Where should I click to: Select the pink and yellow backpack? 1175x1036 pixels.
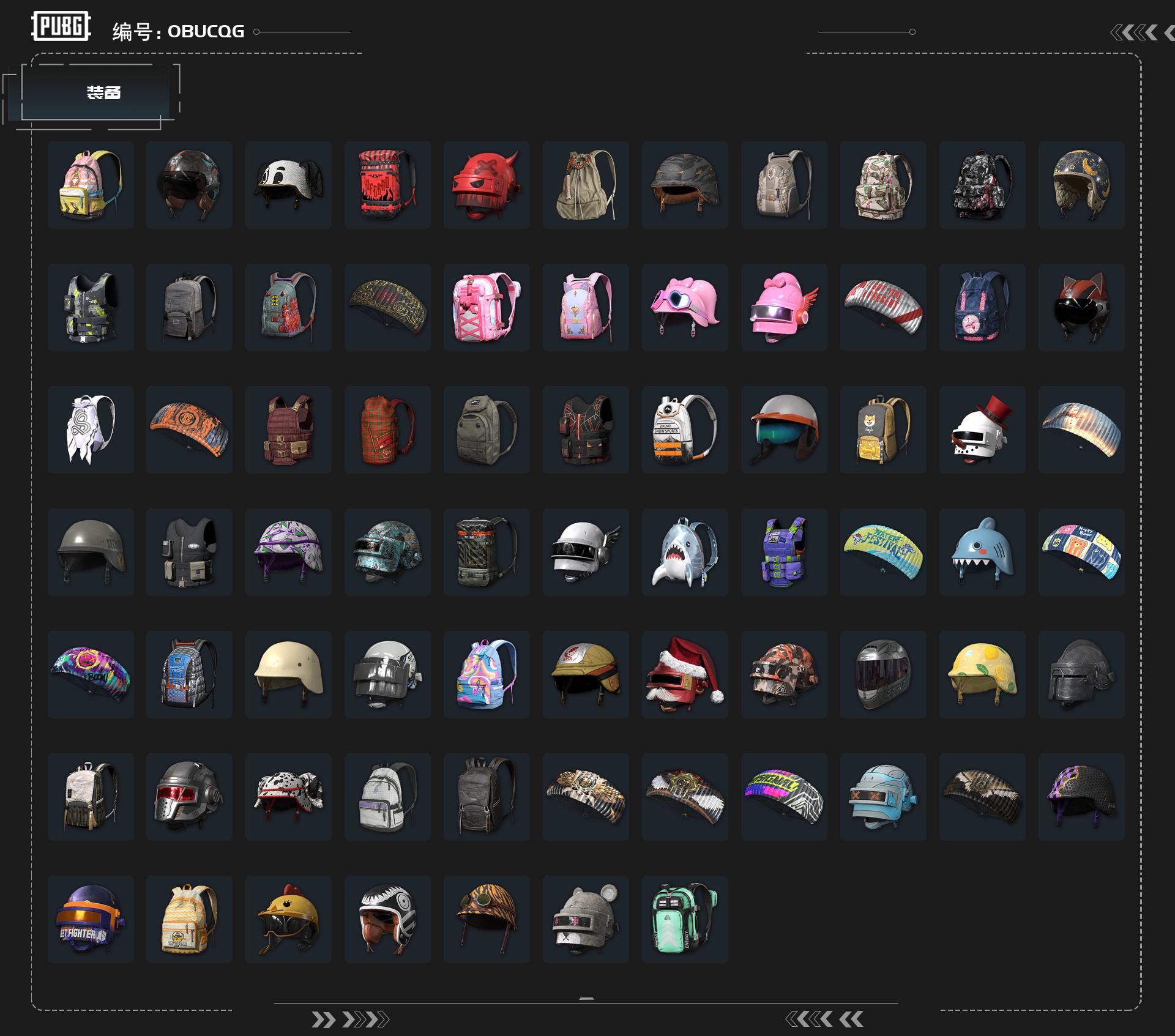tap(91, 185)
